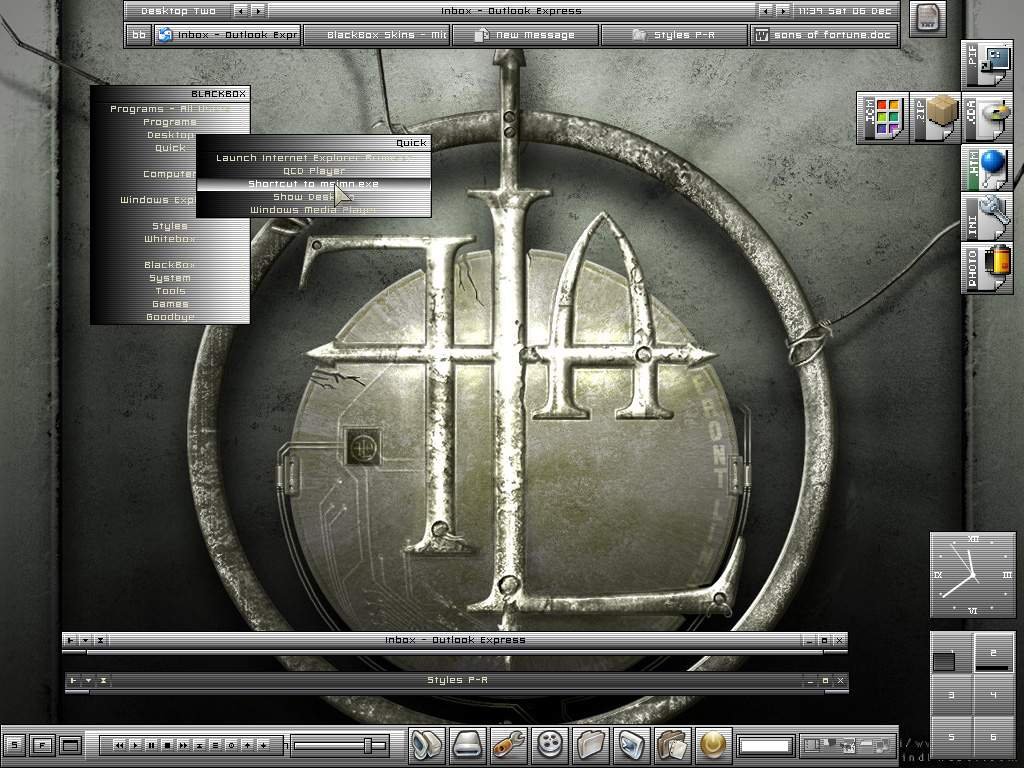The width and height of the screenshot is (1024, 768).
Task: Switch to the previous workspace using the left arrow
Action: 241,11
